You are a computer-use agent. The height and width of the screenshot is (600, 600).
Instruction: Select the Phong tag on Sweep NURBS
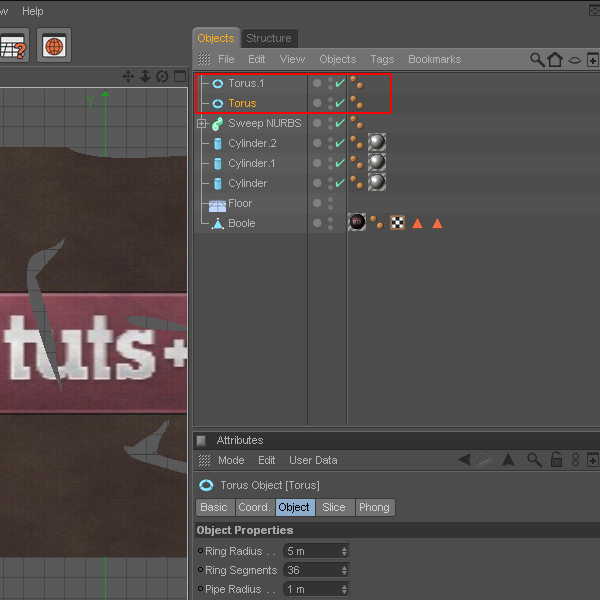(x=357, y=122)
